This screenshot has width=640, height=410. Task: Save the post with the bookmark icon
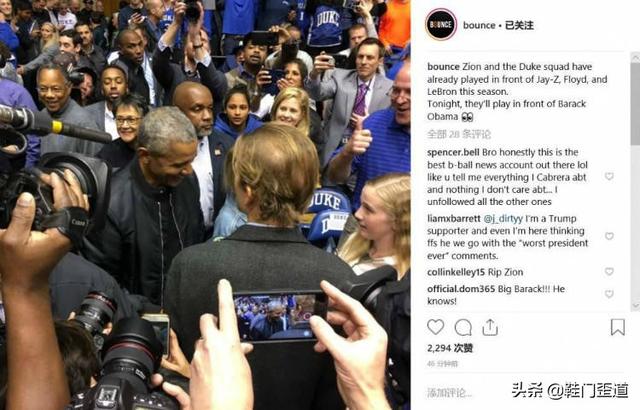(x=618, y=327)
